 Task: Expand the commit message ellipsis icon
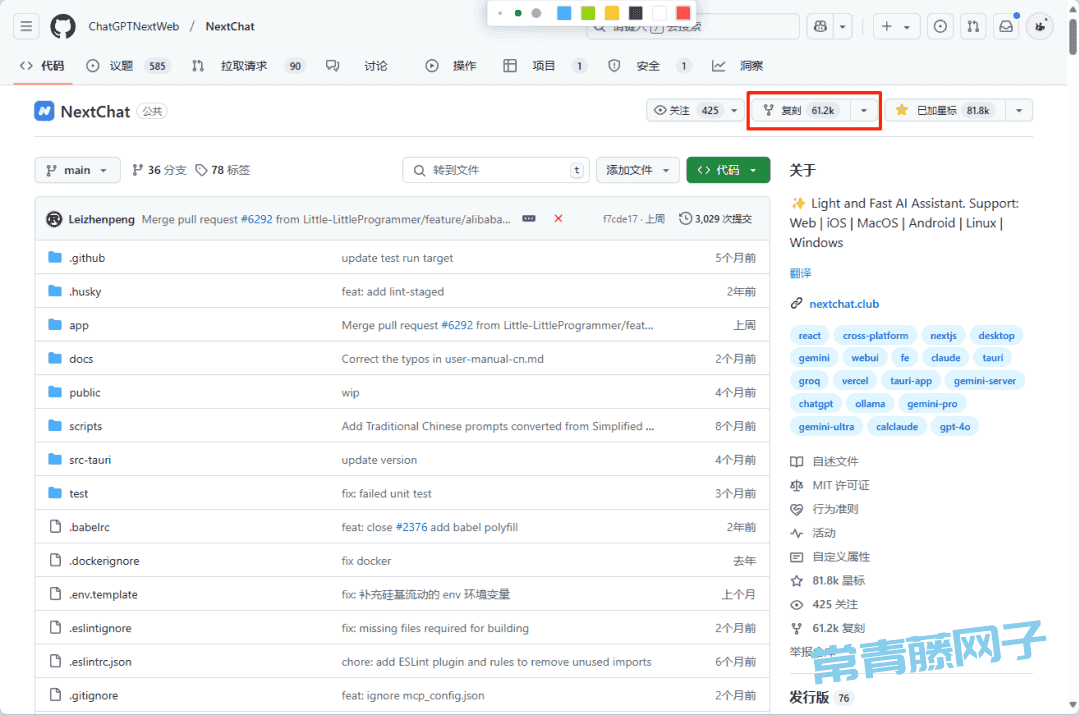(529, 218)
